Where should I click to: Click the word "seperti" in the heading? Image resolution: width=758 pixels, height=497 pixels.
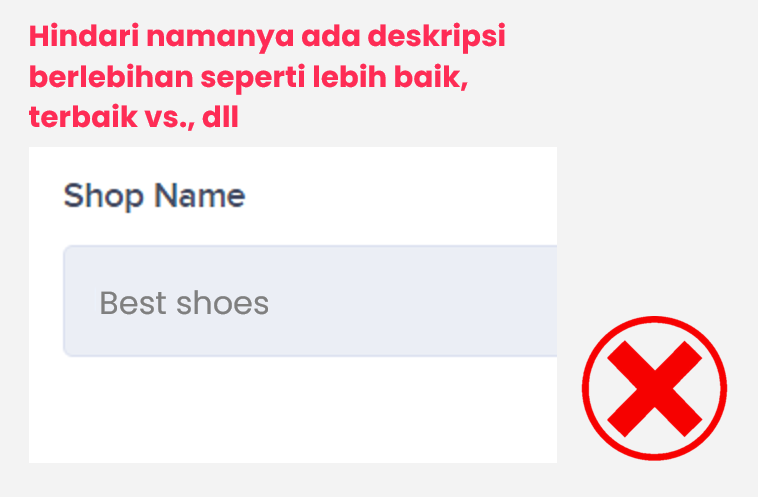262,78
